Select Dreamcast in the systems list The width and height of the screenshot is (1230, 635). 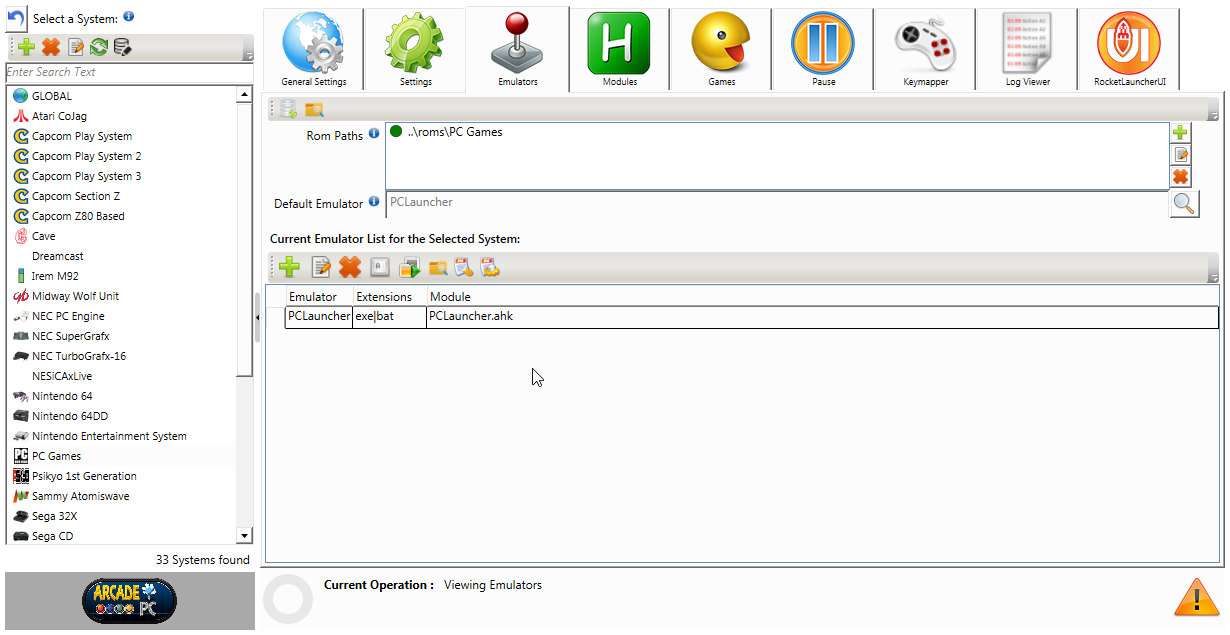(x=58, y=256)
